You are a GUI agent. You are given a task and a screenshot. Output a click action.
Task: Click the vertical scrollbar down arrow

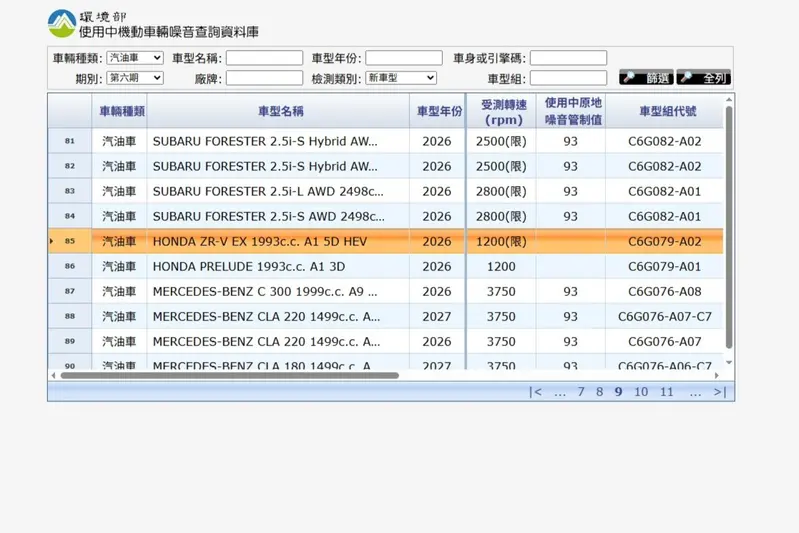click(x=729, y=363)
